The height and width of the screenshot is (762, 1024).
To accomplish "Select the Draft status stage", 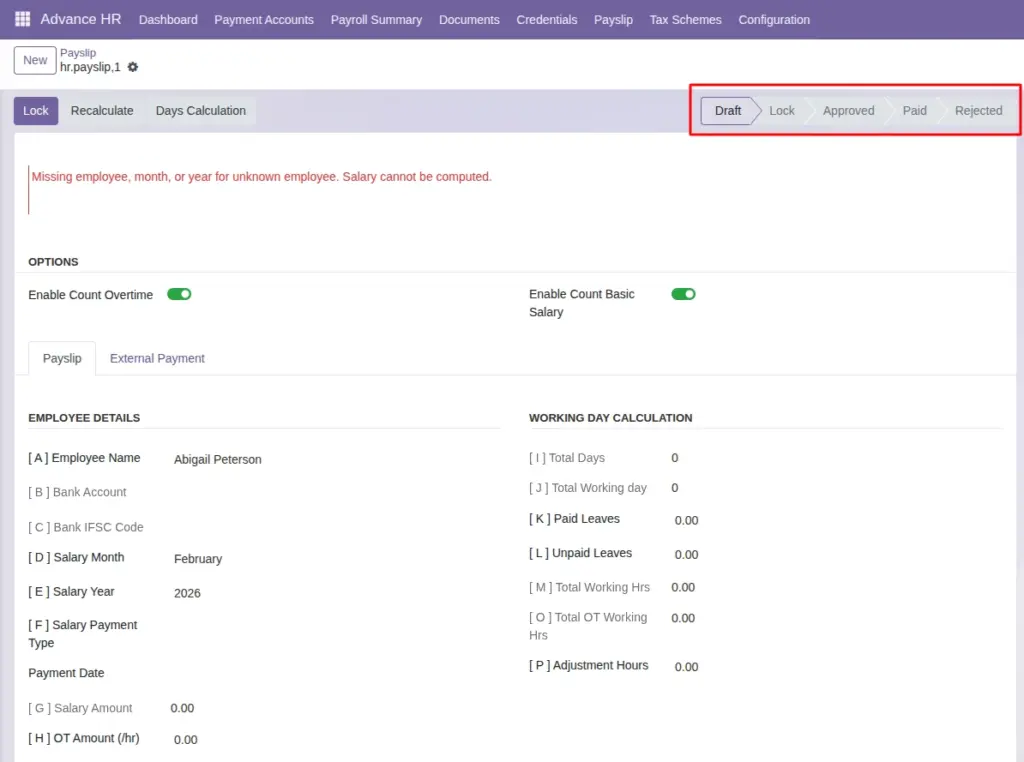I will point(728,111).
